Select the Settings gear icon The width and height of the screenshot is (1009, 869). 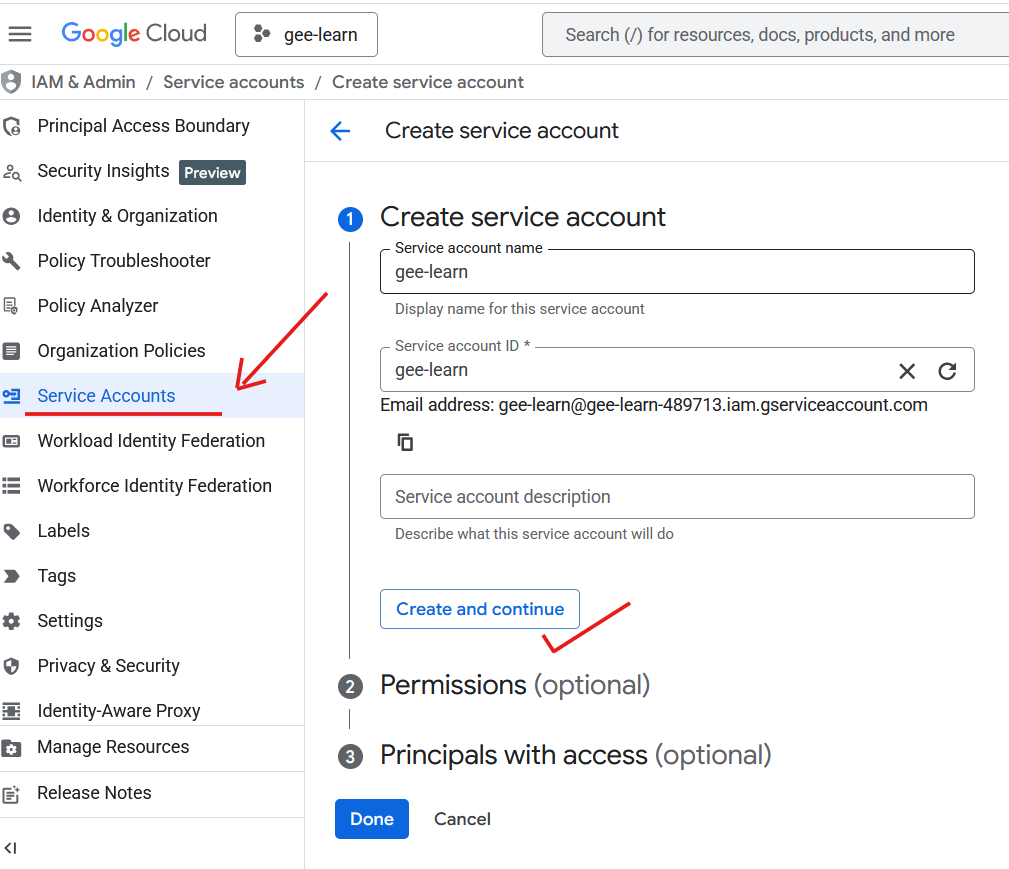coord(13,620)
